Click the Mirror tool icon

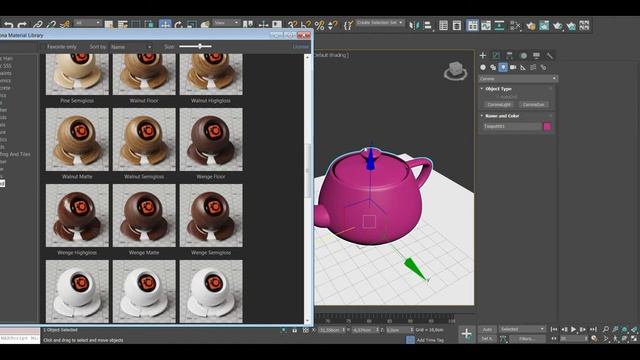coord(414,25)
